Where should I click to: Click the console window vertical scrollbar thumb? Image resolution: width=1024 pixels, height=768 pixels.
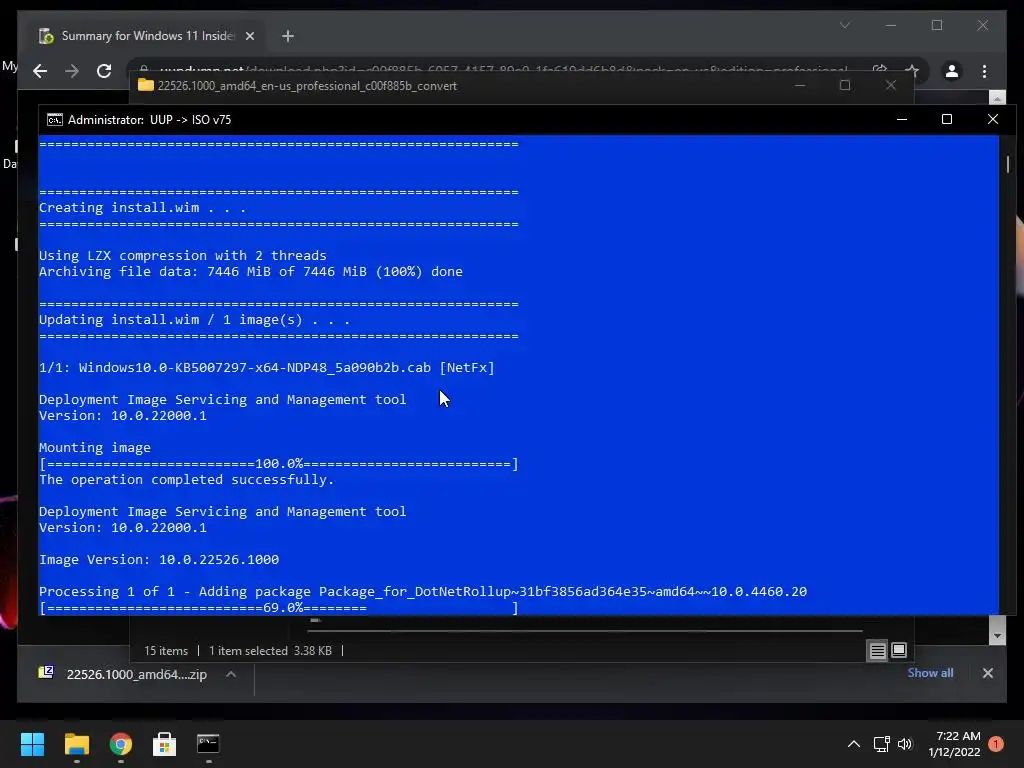click(x=1008, y=164)
